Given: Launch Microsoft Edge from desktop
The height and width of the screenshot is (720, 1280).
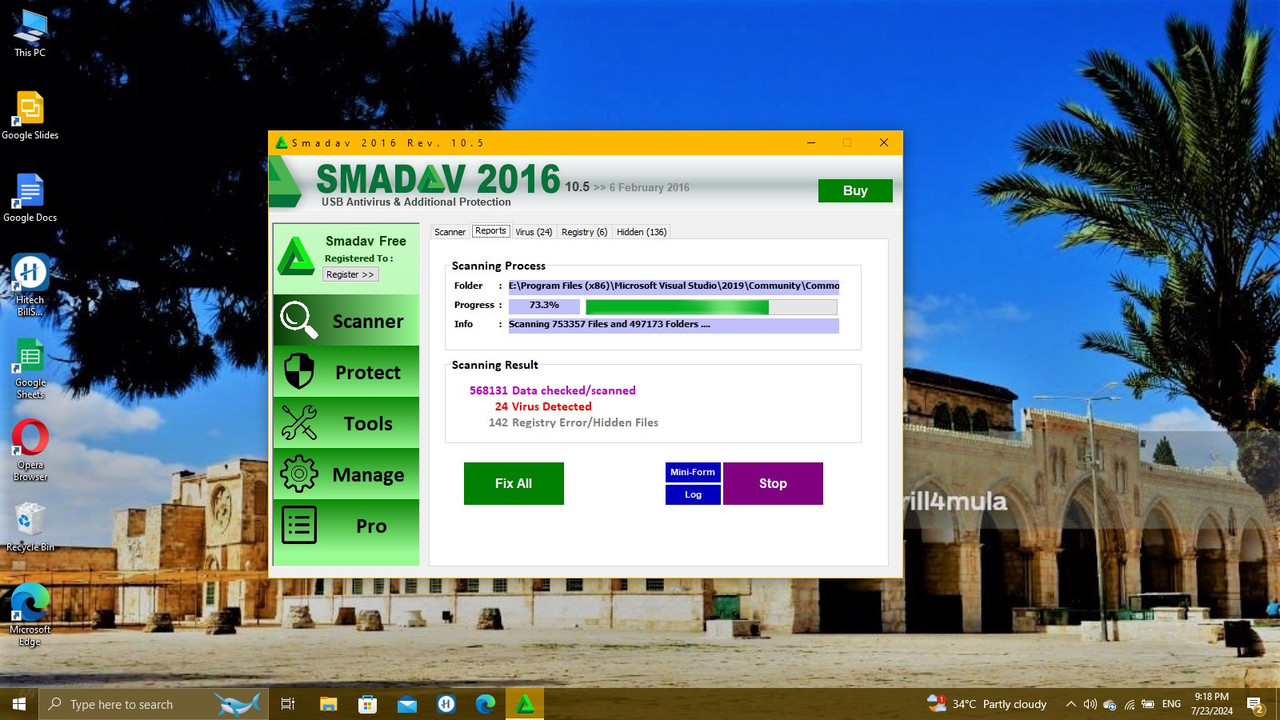Looking at the screenshot, I should 30,615.
